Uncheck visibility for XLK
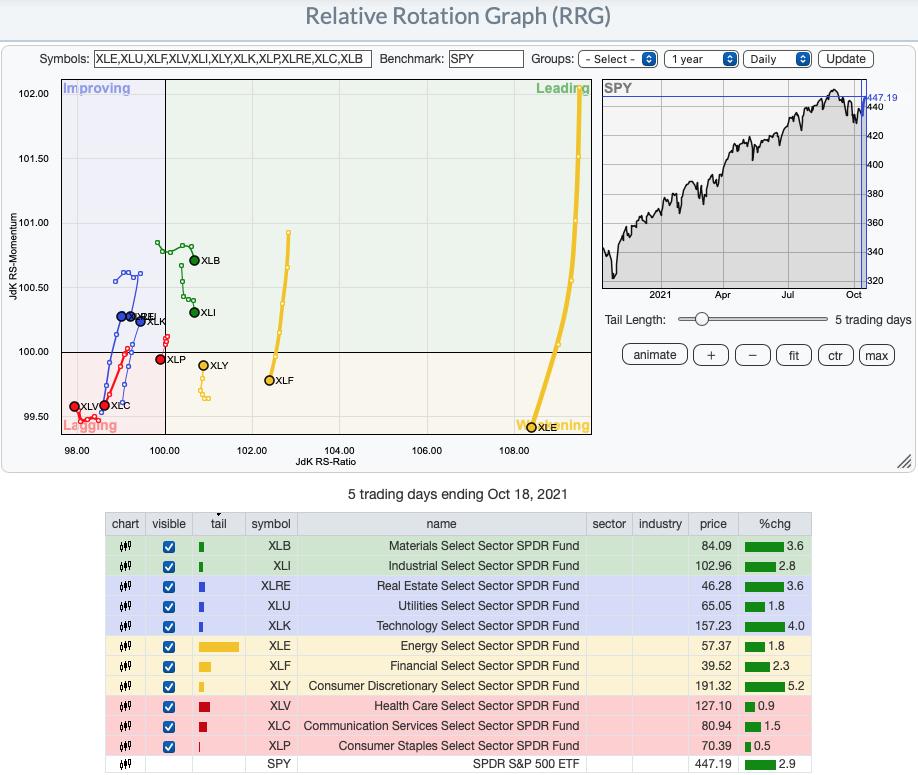Image resolution: width=918 pixels, height=775 pixels. click(x=169, y=627)
